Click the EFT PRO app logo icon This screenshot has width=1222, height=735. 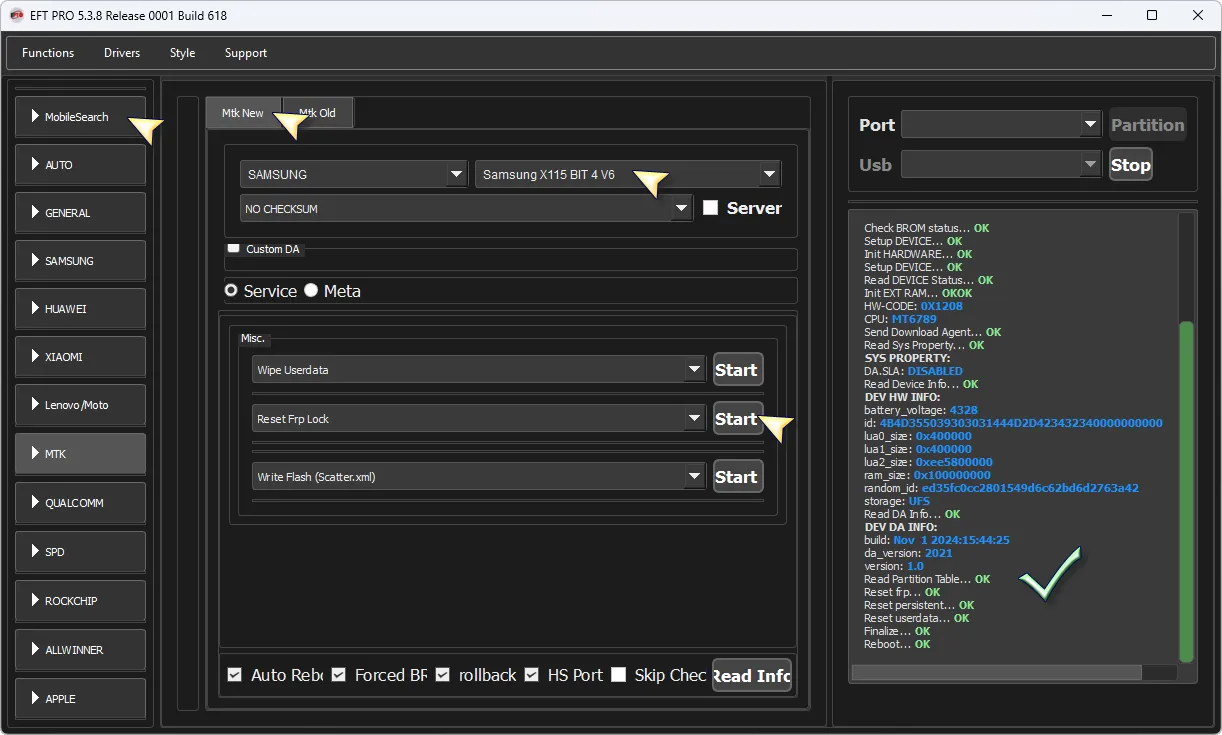(x=16, y=15)
